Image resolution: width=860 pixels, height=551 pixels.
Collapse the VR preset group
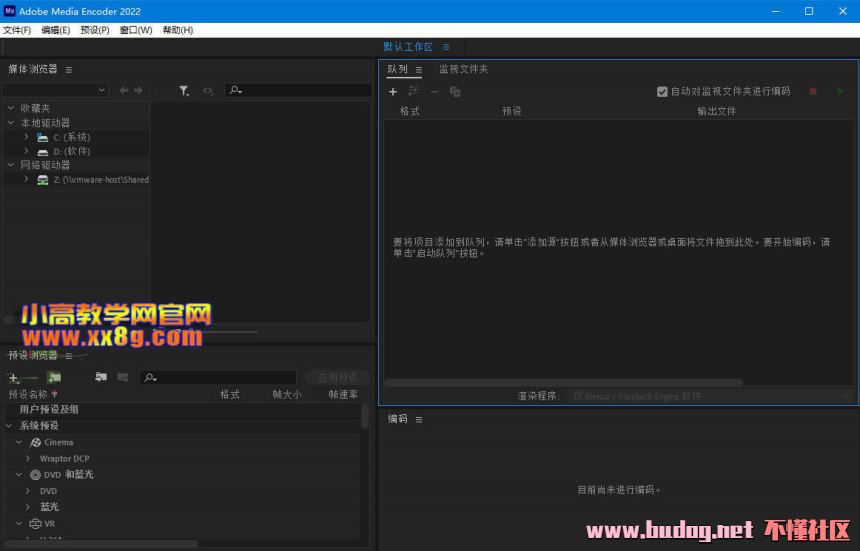[x=19, y=524]
